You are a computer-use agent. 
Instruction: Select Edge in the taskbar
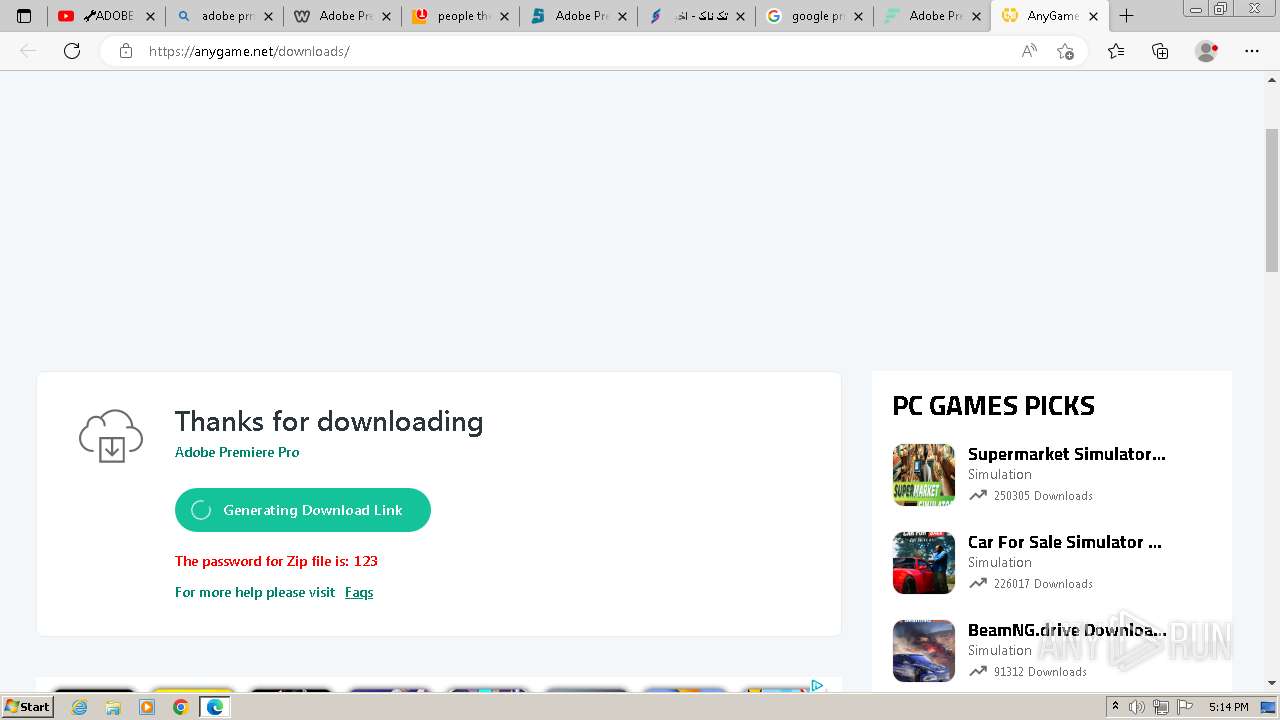[215, 707]
